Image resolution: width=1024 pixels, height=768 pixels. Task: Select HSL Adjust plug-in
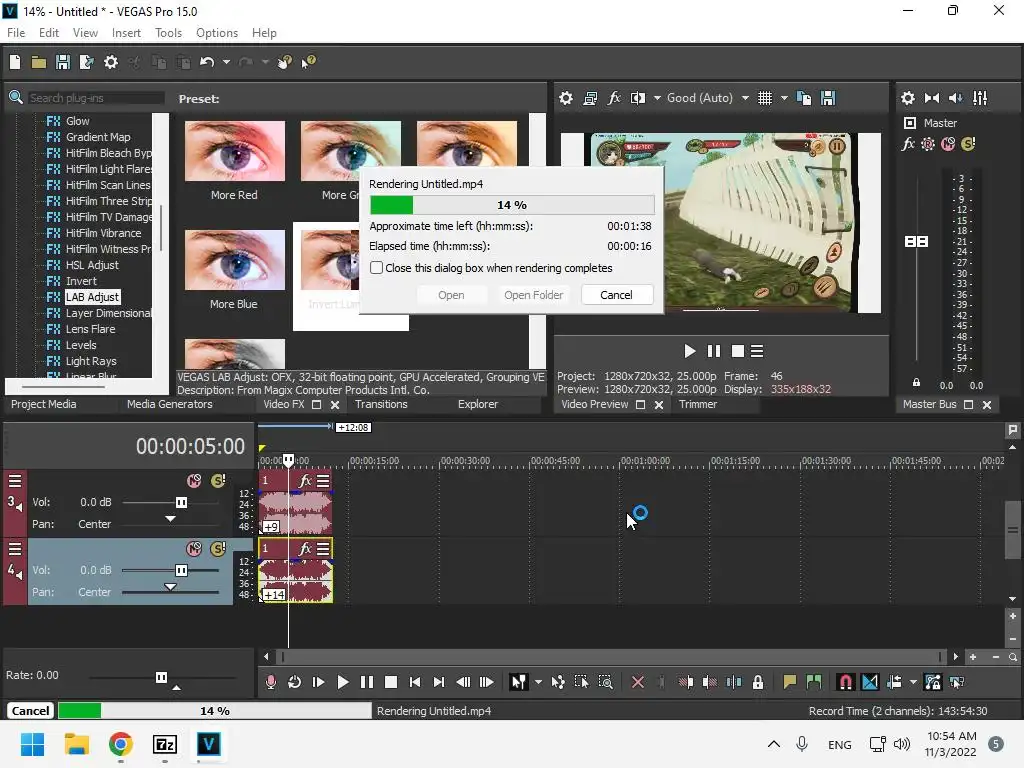click(x=92, y=265)
